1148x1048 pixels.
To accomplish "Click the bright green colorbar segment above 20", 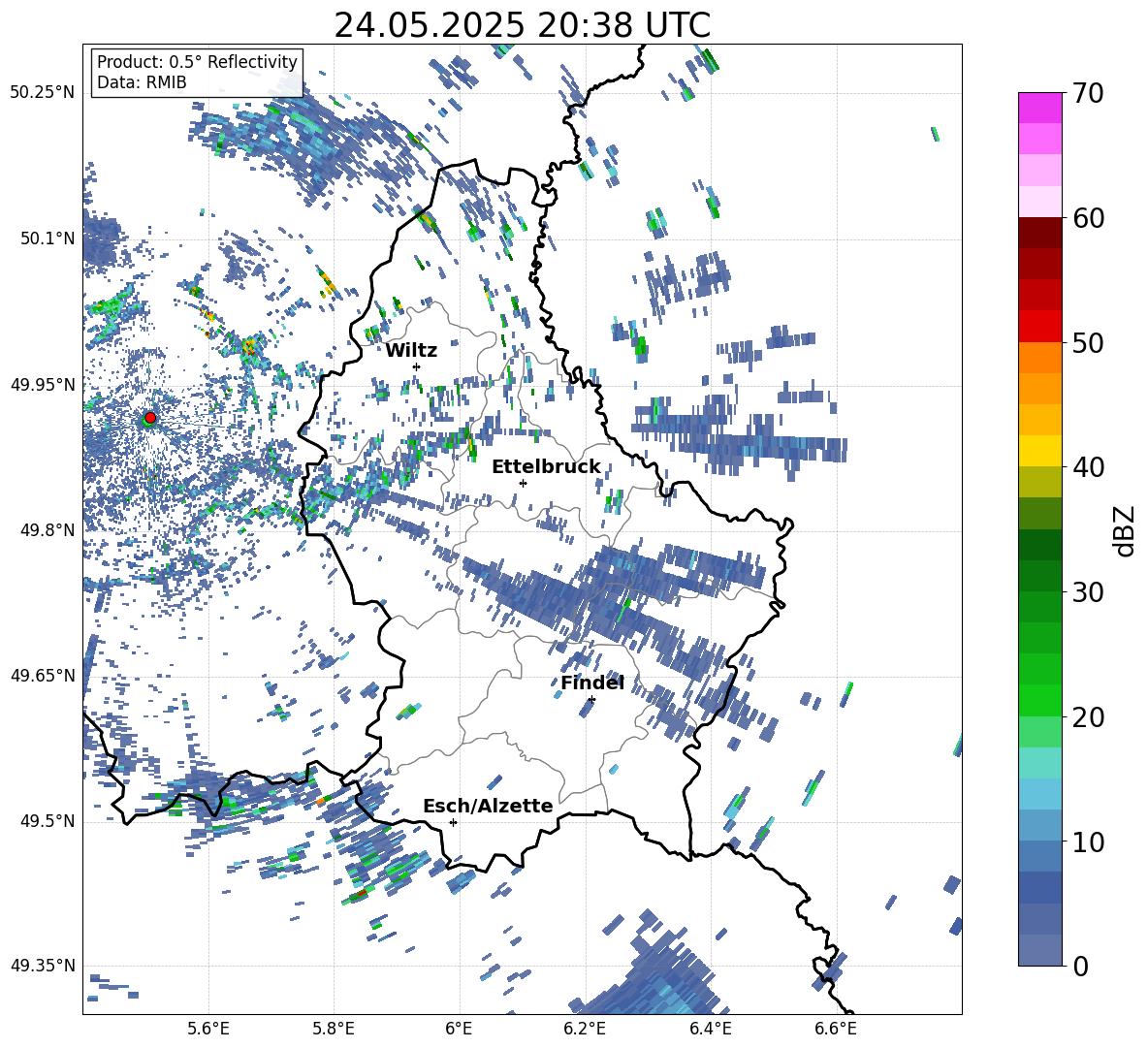I will [1039, 700].
